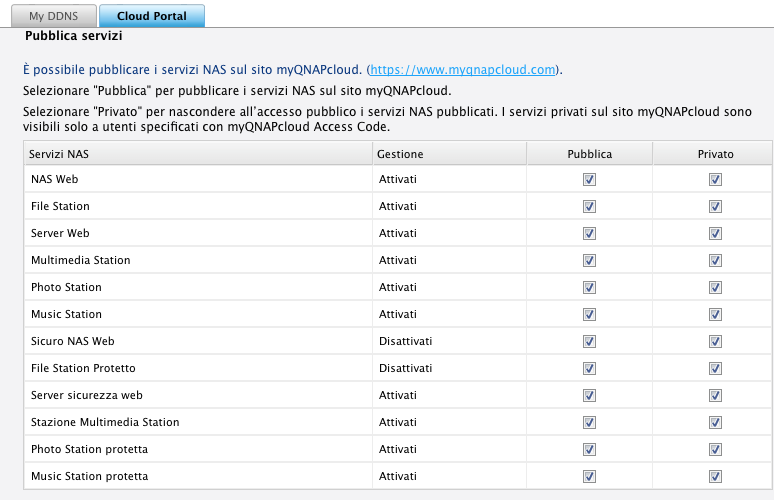Toggle Privato for Multimedia Station
Viewport: 774px width, 500px height.
[715, 260]
